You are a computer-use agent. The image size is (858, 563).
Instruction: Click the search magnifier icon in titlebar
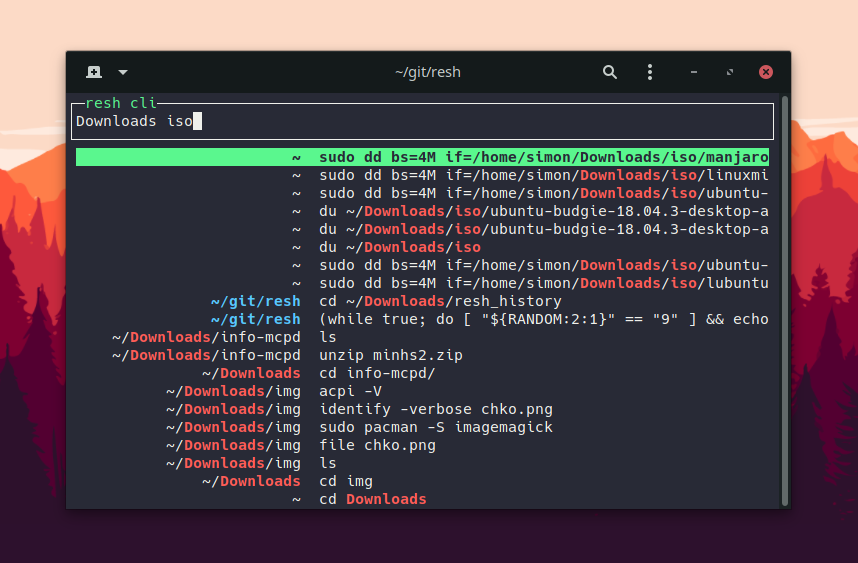click(610, 72)
